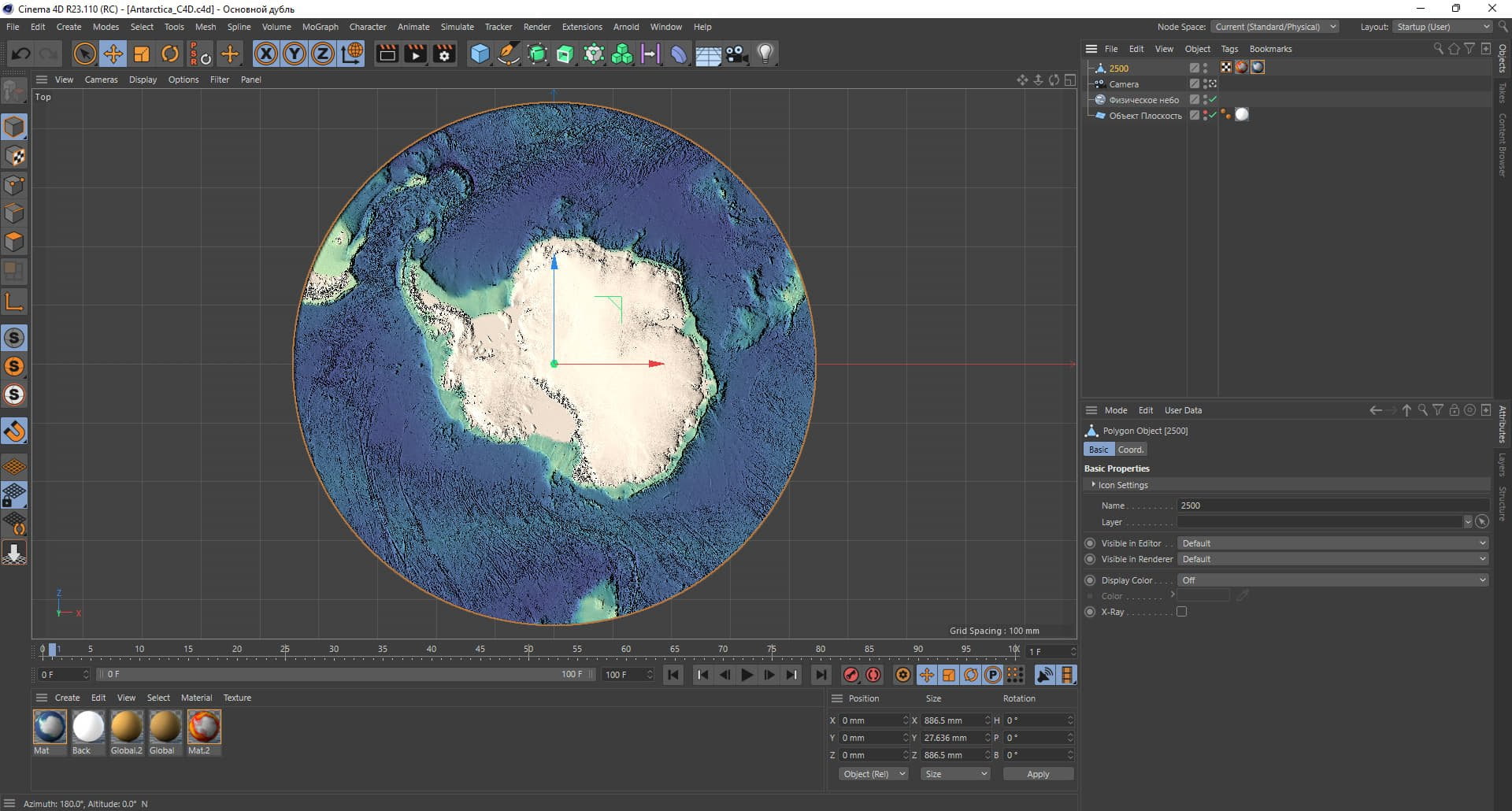Open the Layout dropdown
This screenshot has width=1512, height=811.
pyautogui.click(x=1443, y=27)
